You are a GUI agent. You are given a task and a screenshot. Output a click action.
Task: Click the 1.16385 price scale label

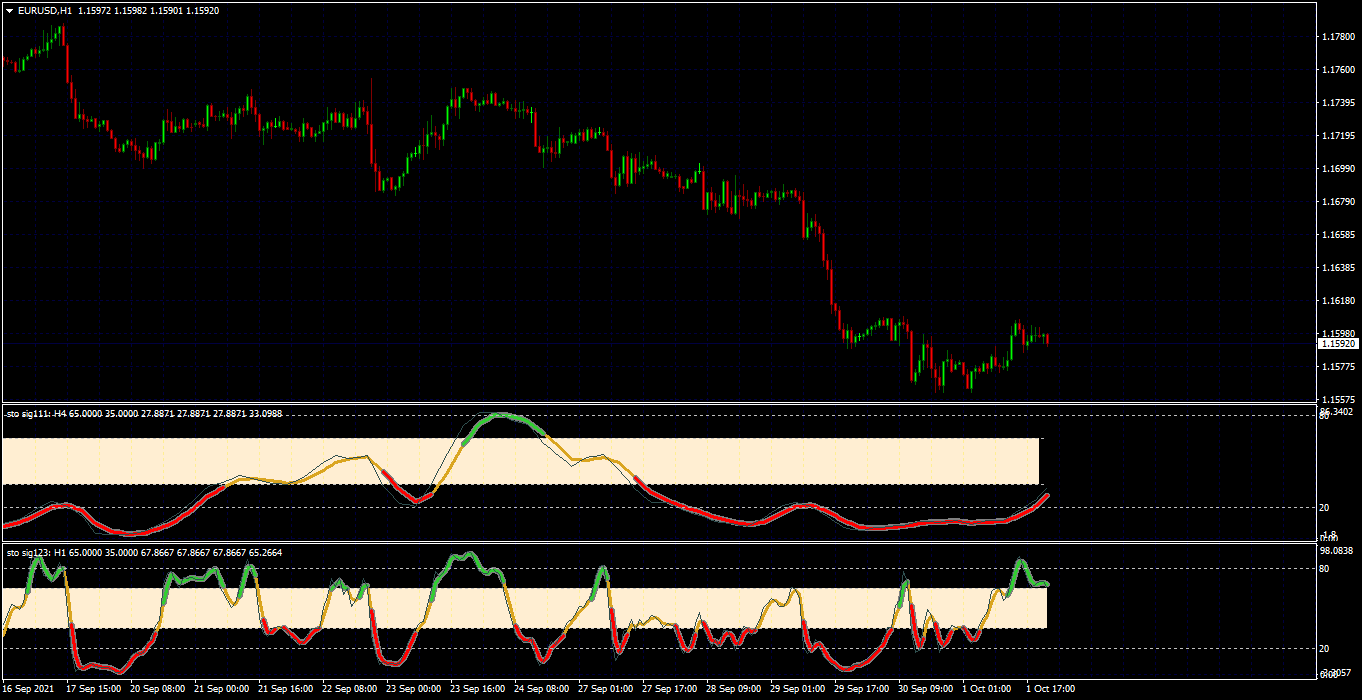tap(1338, 268)
